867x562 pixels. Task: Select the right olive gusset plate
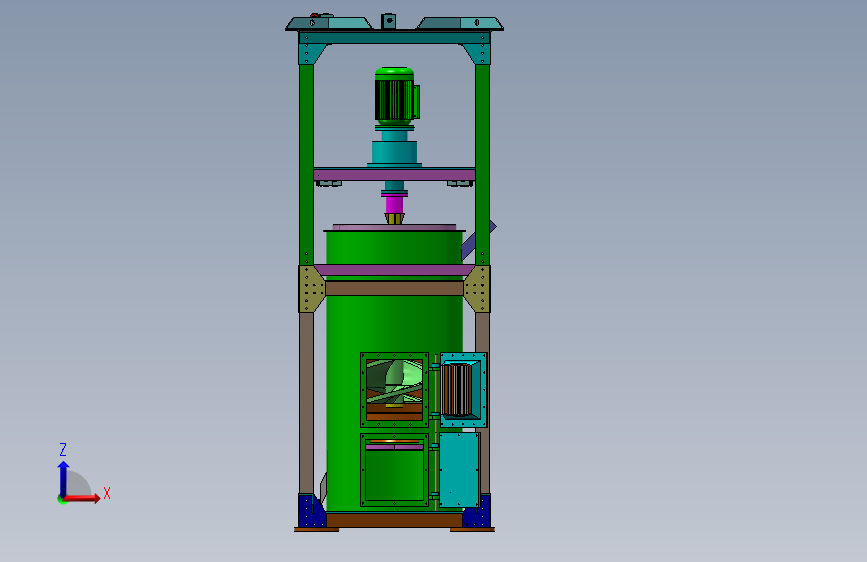pos(477,289)
